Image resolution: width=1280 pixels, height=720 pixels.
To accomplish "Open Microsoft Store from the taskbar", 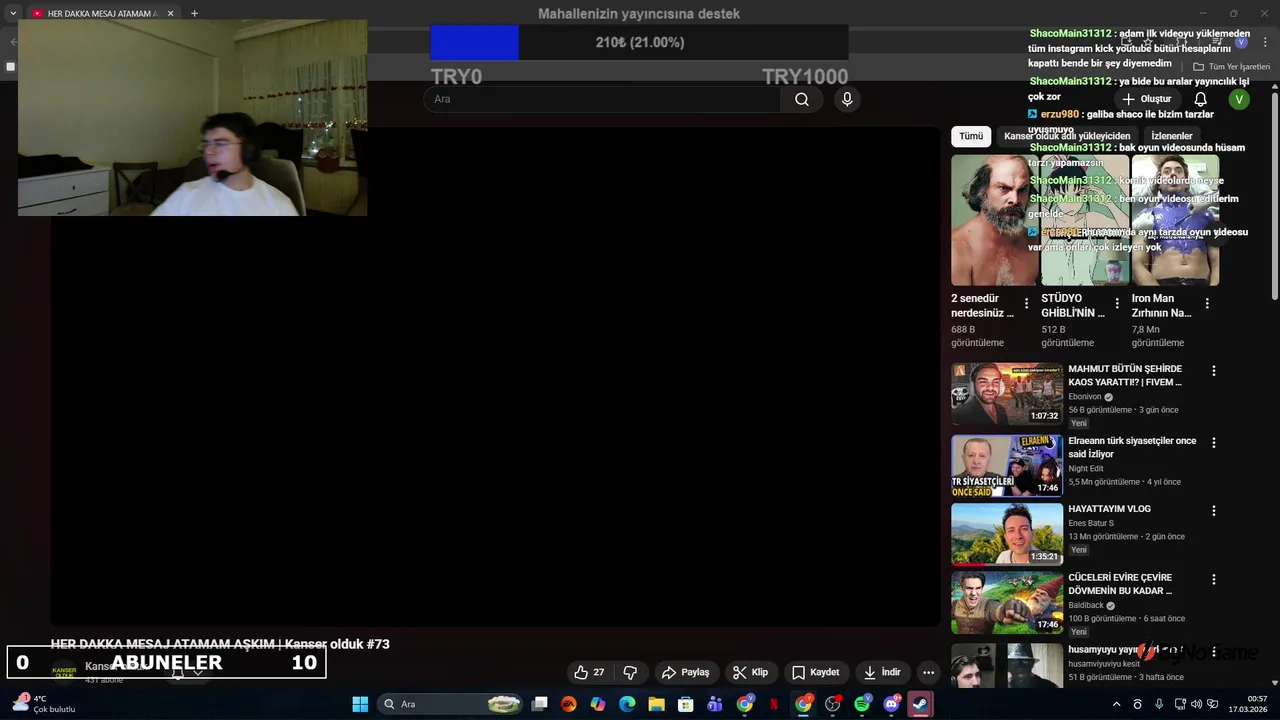I will (685, 704).
